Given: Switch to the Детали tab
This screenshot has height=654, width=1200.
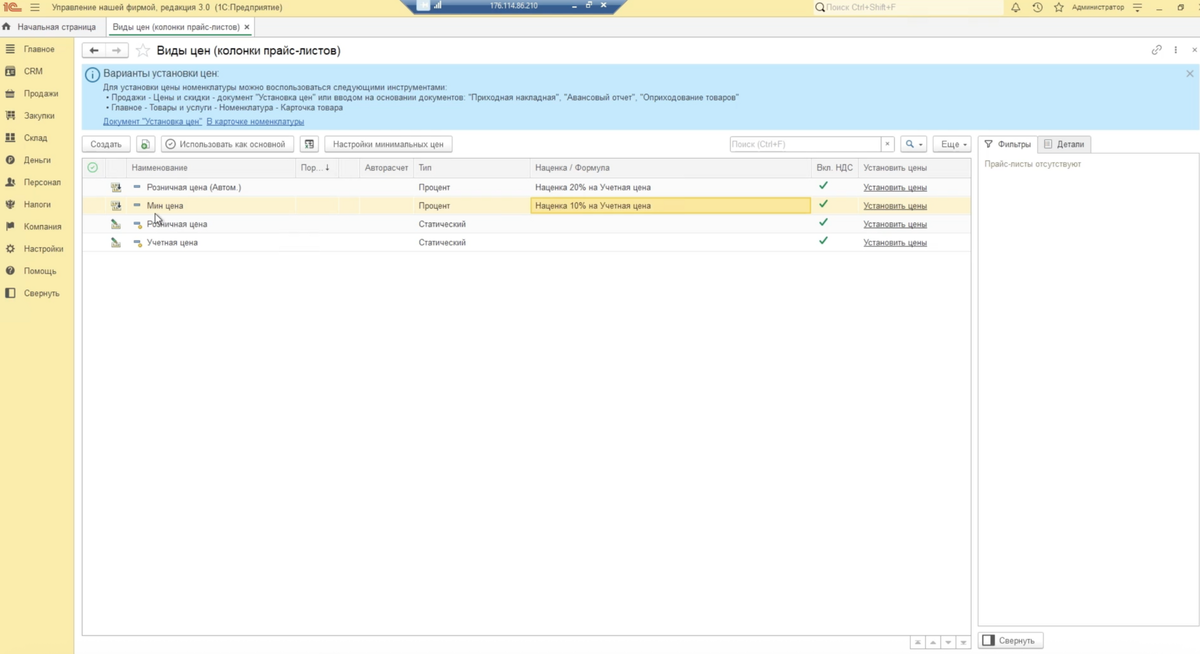Looking at the screenshot, I should (1064, 144).
